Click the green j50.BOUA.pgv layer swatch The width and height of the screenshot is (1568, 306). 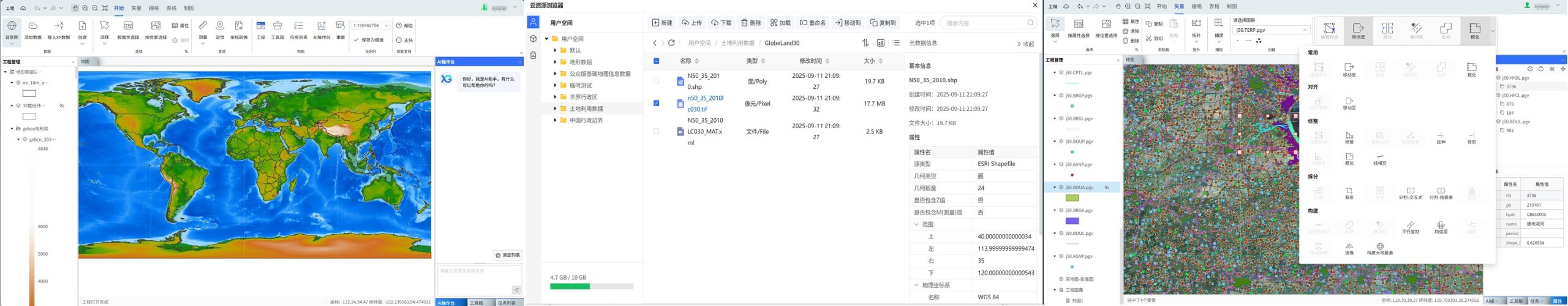click(x=1072, y=198)
